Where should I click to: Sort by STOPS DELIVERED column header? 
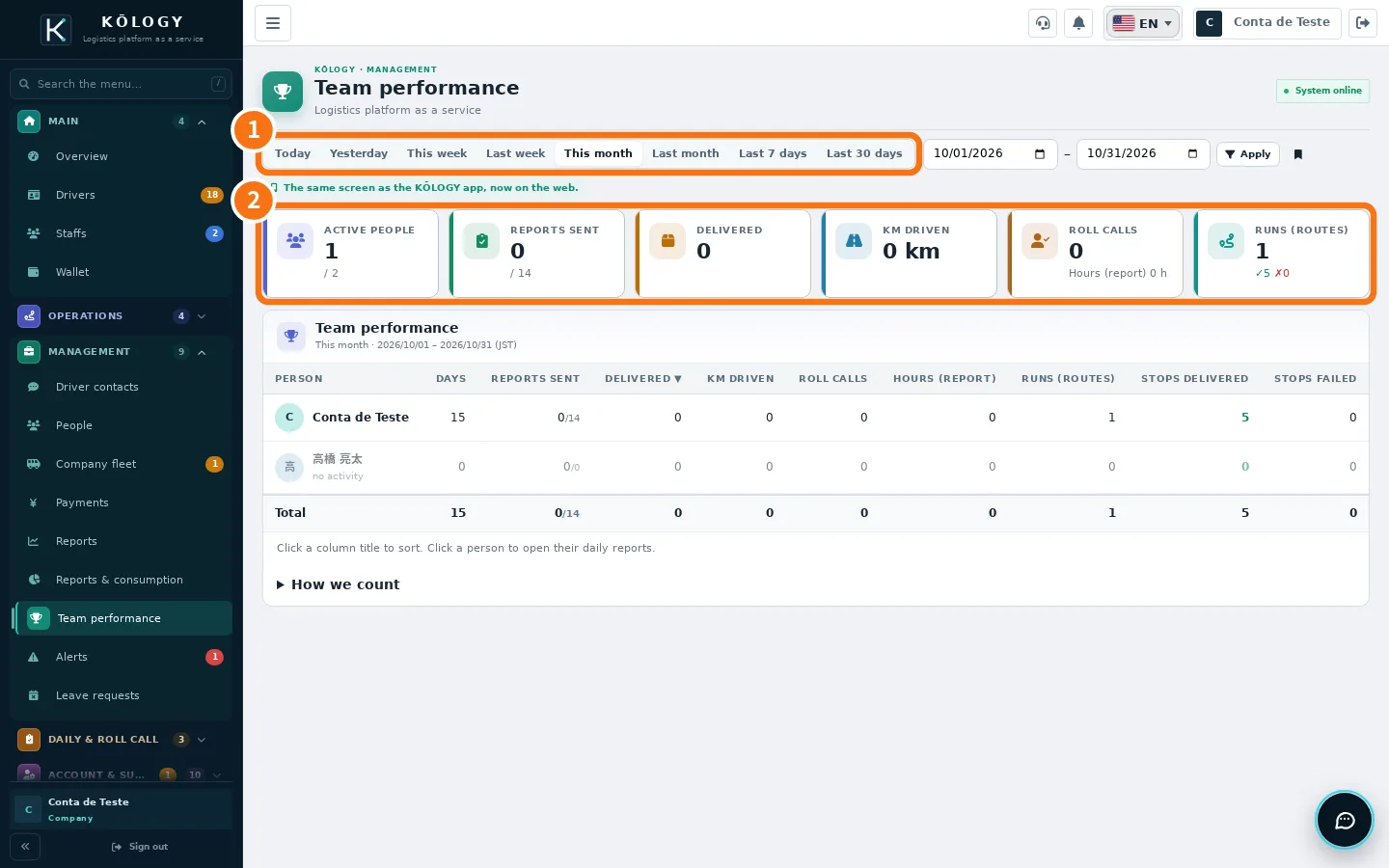[x=1194, y=379]
